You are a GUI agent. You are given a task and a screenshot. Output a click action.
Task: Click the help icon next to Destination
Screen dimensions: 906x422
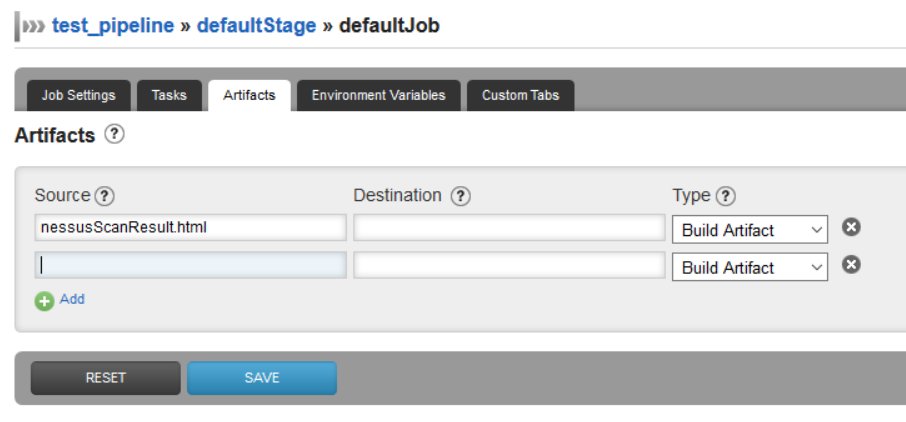[460, 196]
